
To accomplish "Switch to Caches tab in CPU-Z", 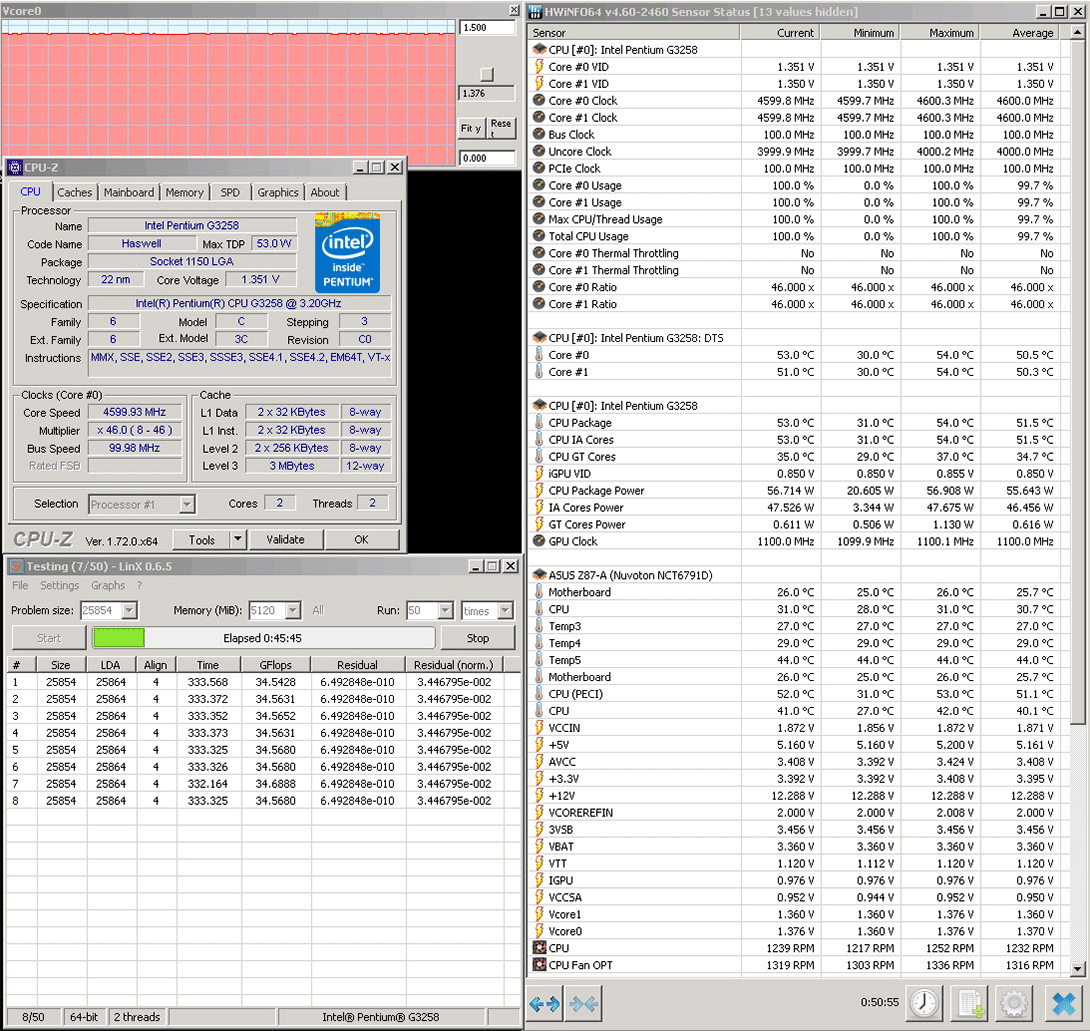I will click(74, 193).
